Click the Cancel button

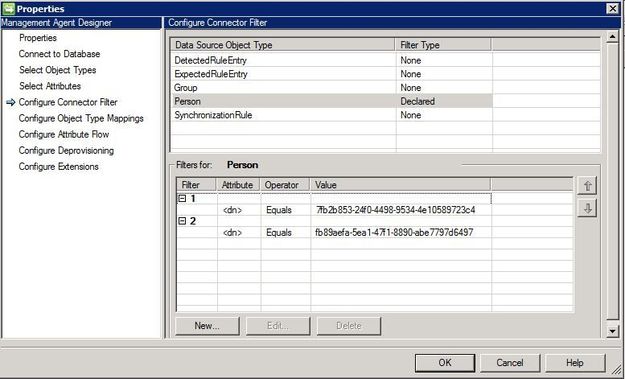click(510, 363)
